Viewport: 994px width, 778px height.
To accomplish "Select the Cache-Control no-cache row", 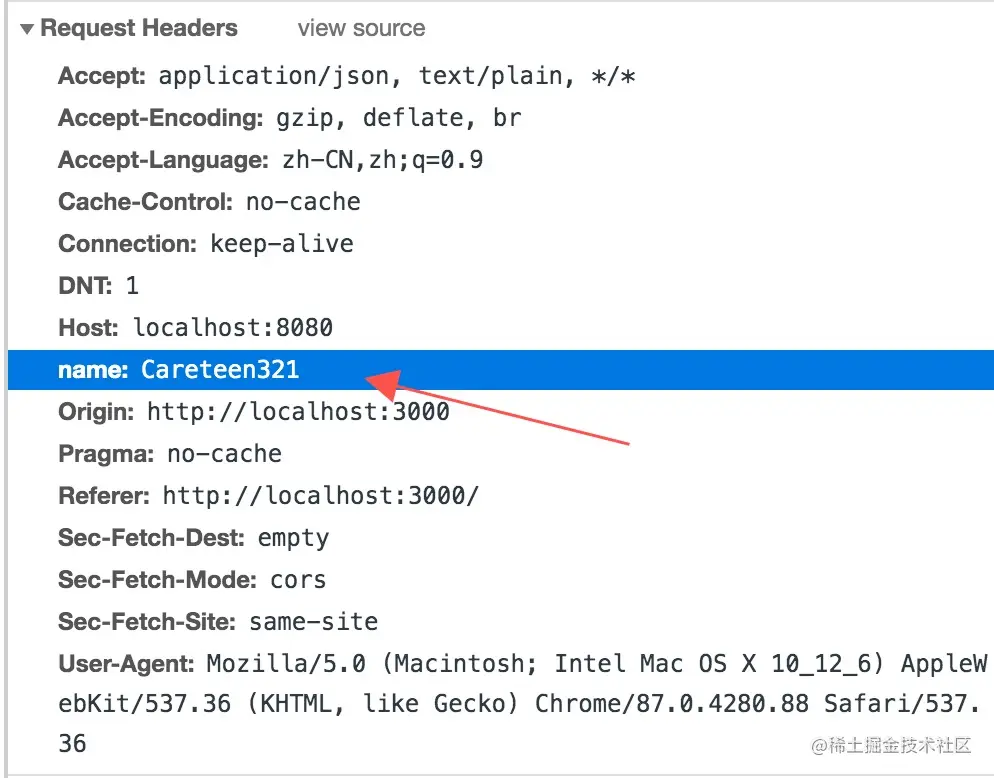I will coord(209,202).
